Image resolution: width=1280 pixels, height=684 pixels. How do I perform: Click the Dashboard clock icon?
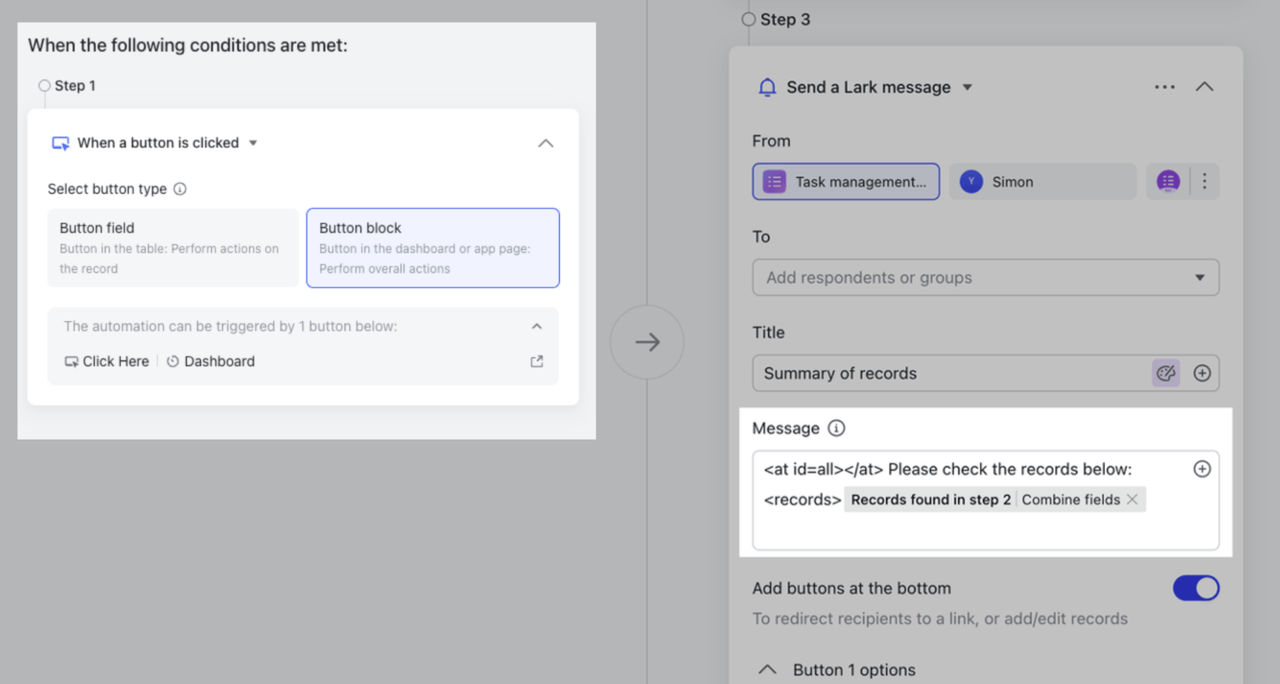173,362
